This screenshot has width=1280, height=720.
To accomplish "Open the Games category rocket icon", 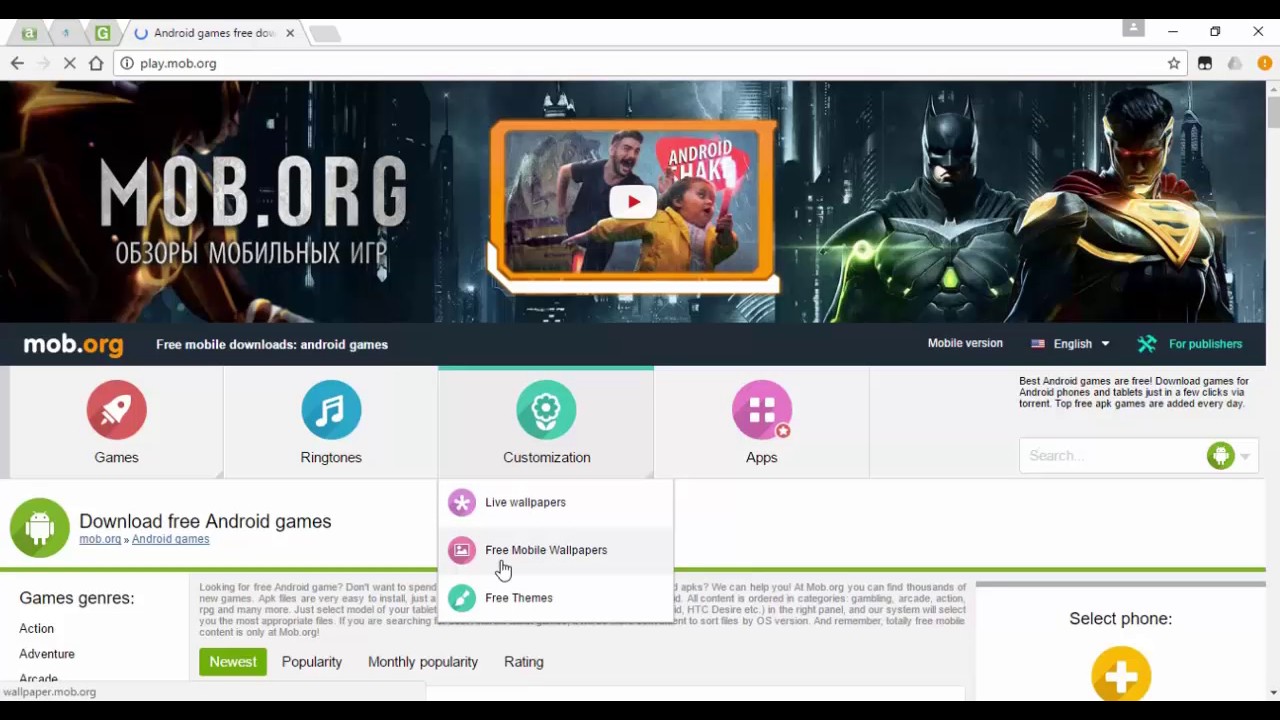I will 116,410.
